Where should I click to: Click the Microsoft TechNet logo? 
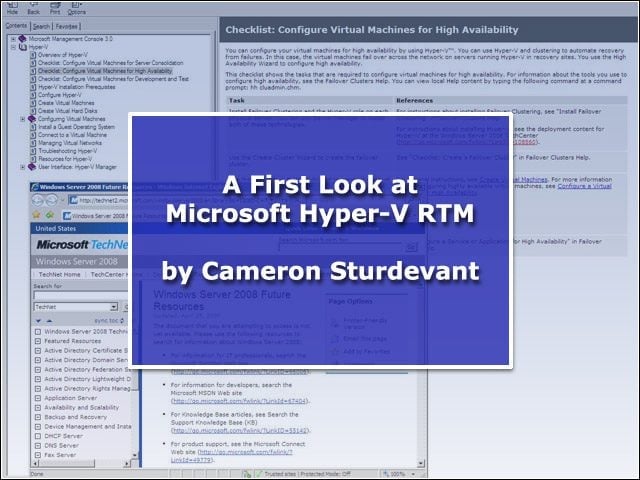pos(82,245)
